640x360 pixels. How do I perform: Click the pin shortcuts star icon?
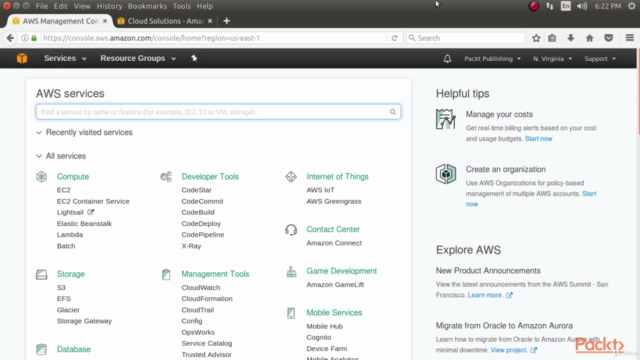pyautogui.click(x=194, y=58)
